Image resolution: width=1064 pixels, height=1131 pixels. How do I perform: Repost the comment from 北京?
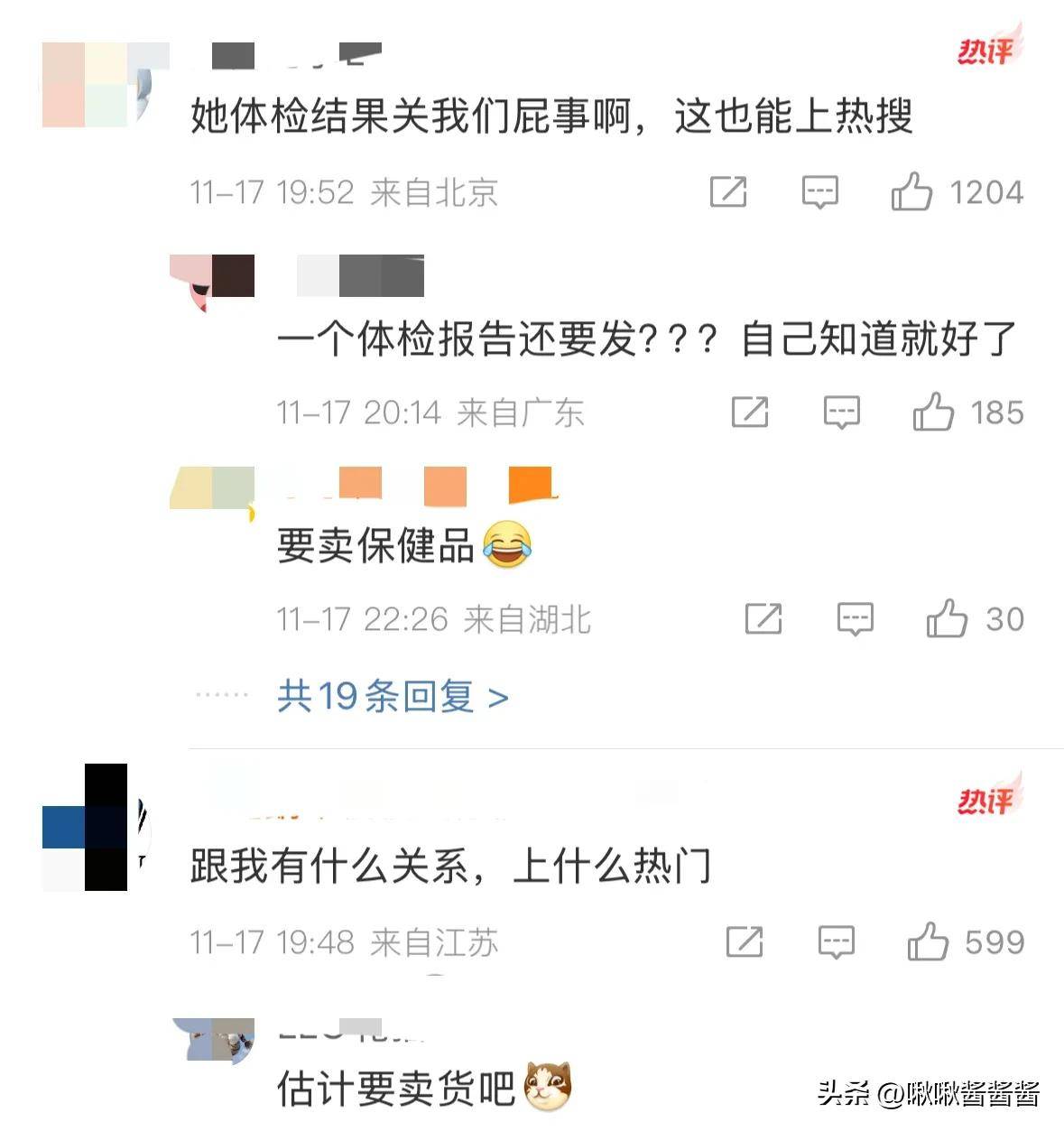tap(728, 192)
